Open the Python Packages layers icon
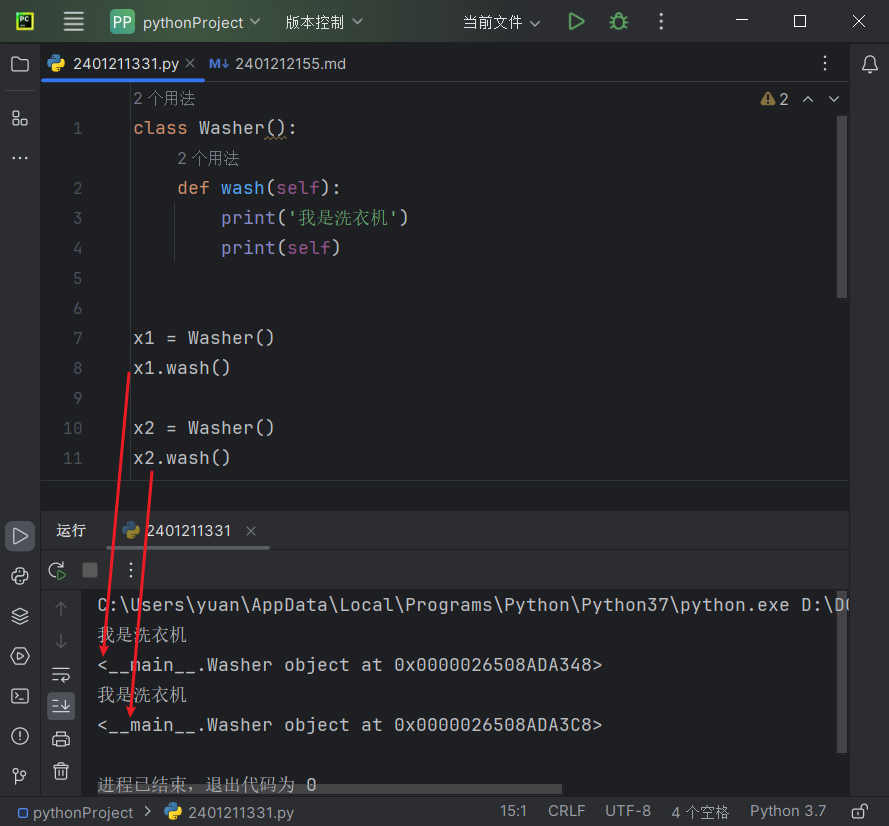The width and height of the screenshot is (889, 826). [x=20, y=616]
